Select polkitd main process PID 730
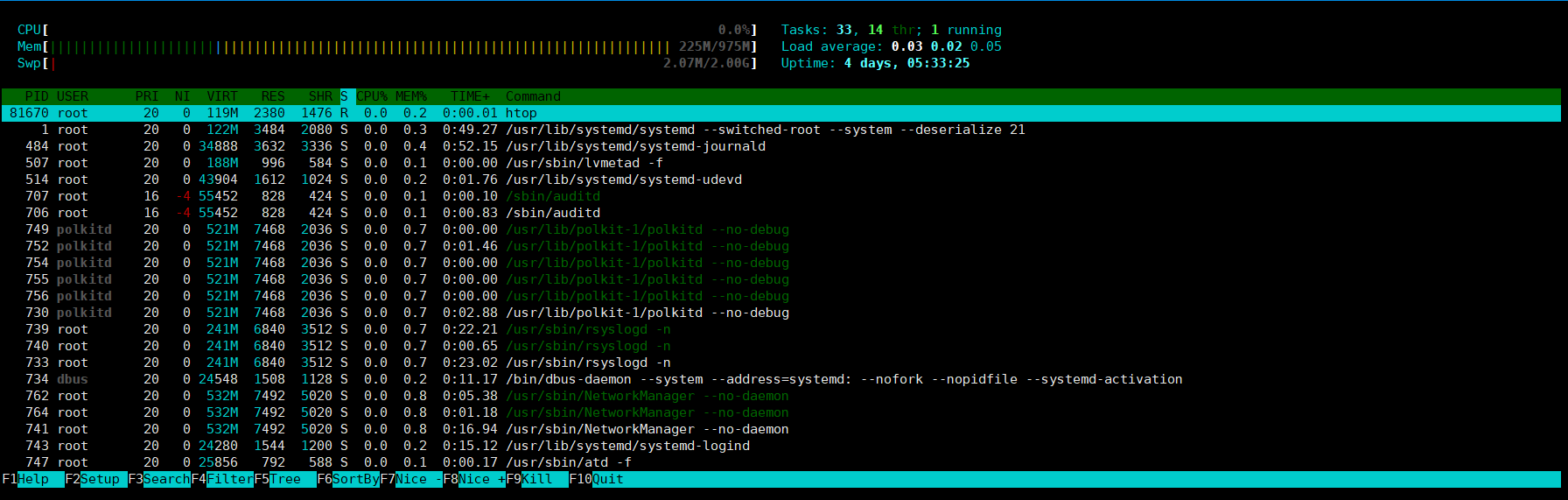The width and height of the screenshot is (1568, 500). coord(781,313)
